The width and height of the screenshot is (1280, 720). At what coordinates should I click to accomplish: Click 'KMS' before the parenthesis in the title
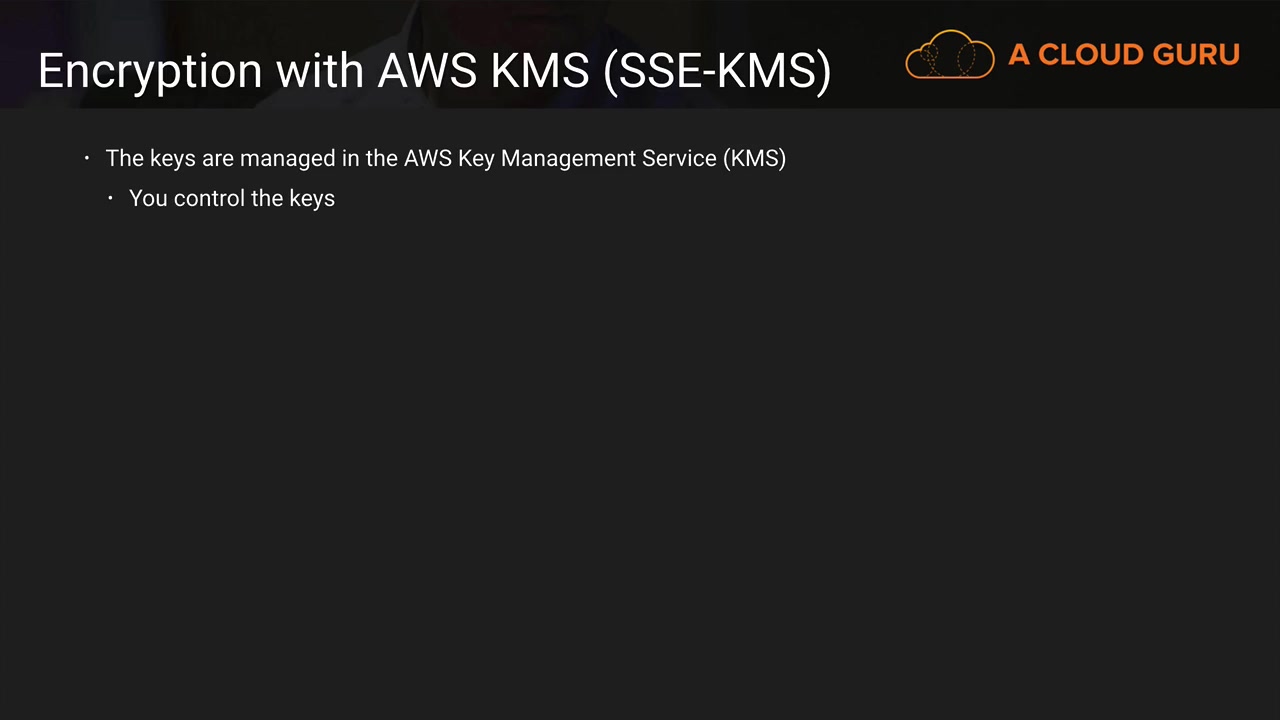click(x=546, y=72)
